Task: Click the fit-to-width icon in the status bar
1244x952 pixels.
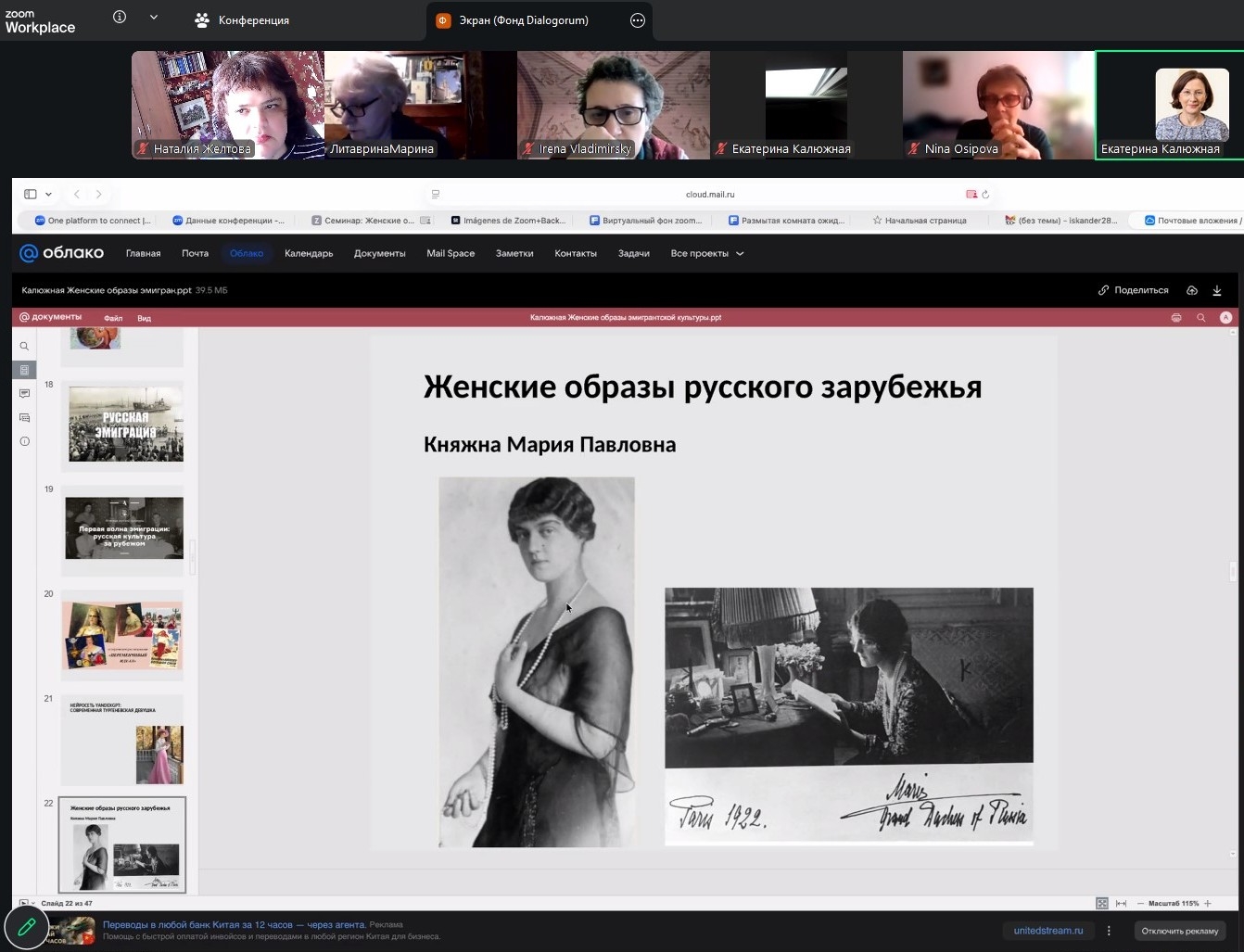Action: coord(1121,903)
